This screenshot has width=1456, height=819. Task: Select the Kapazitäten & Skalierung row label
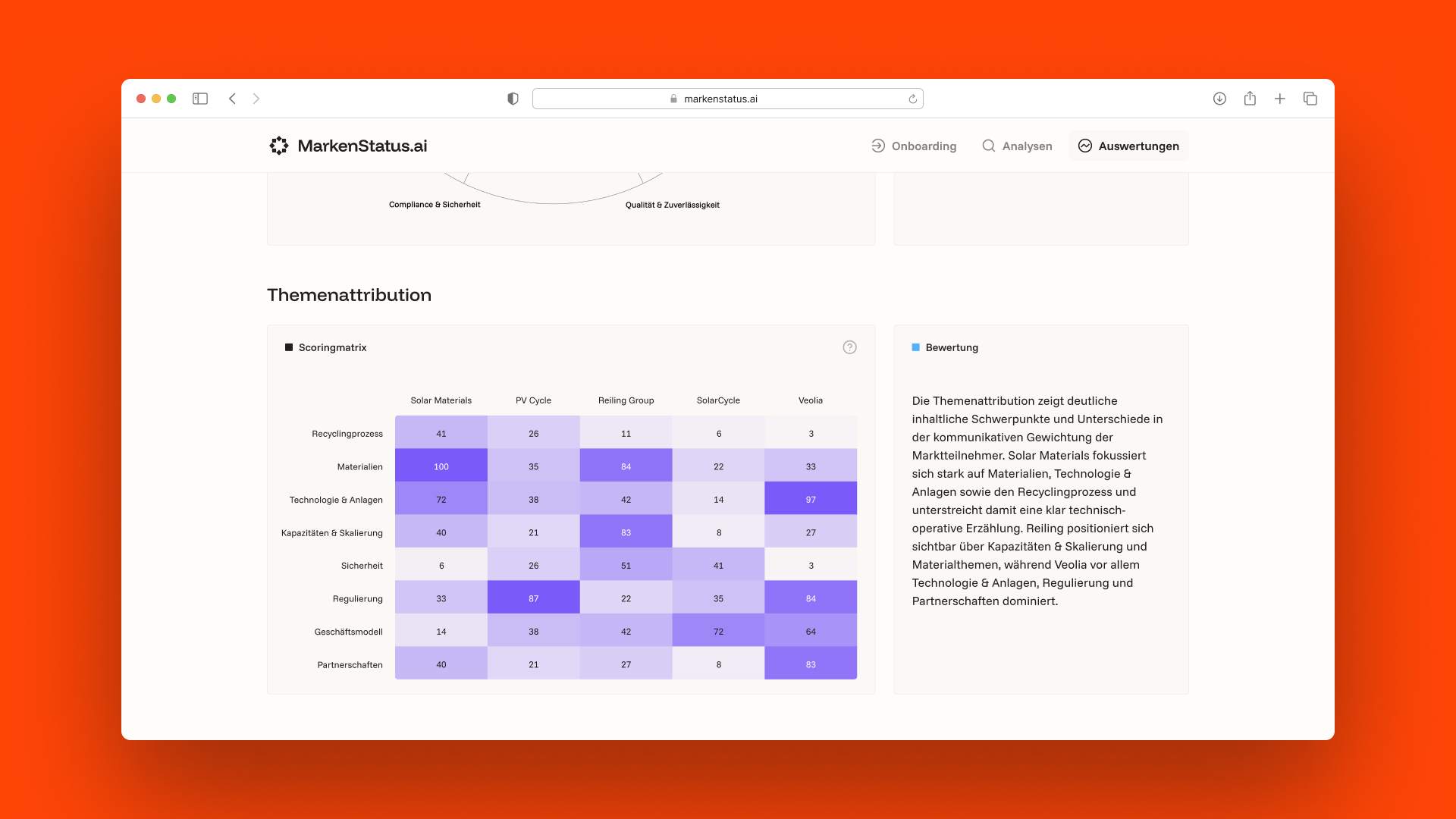tap(332, 533)
